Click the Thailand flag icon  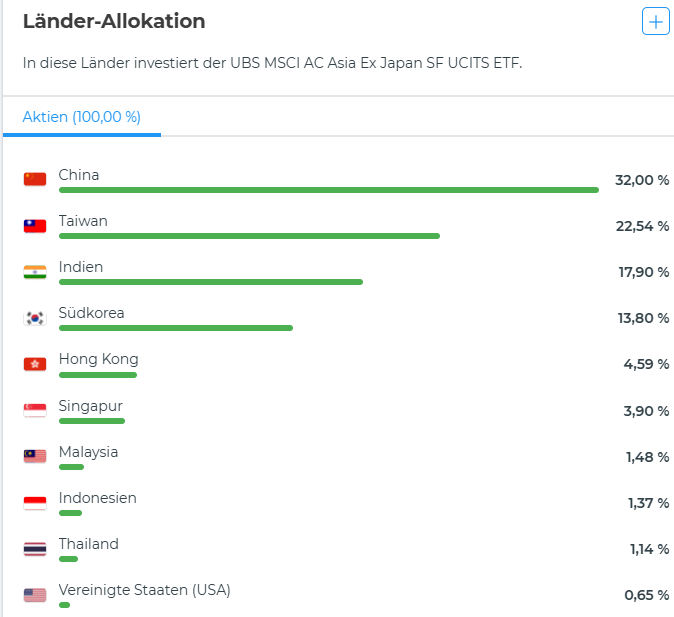point(35,548)
